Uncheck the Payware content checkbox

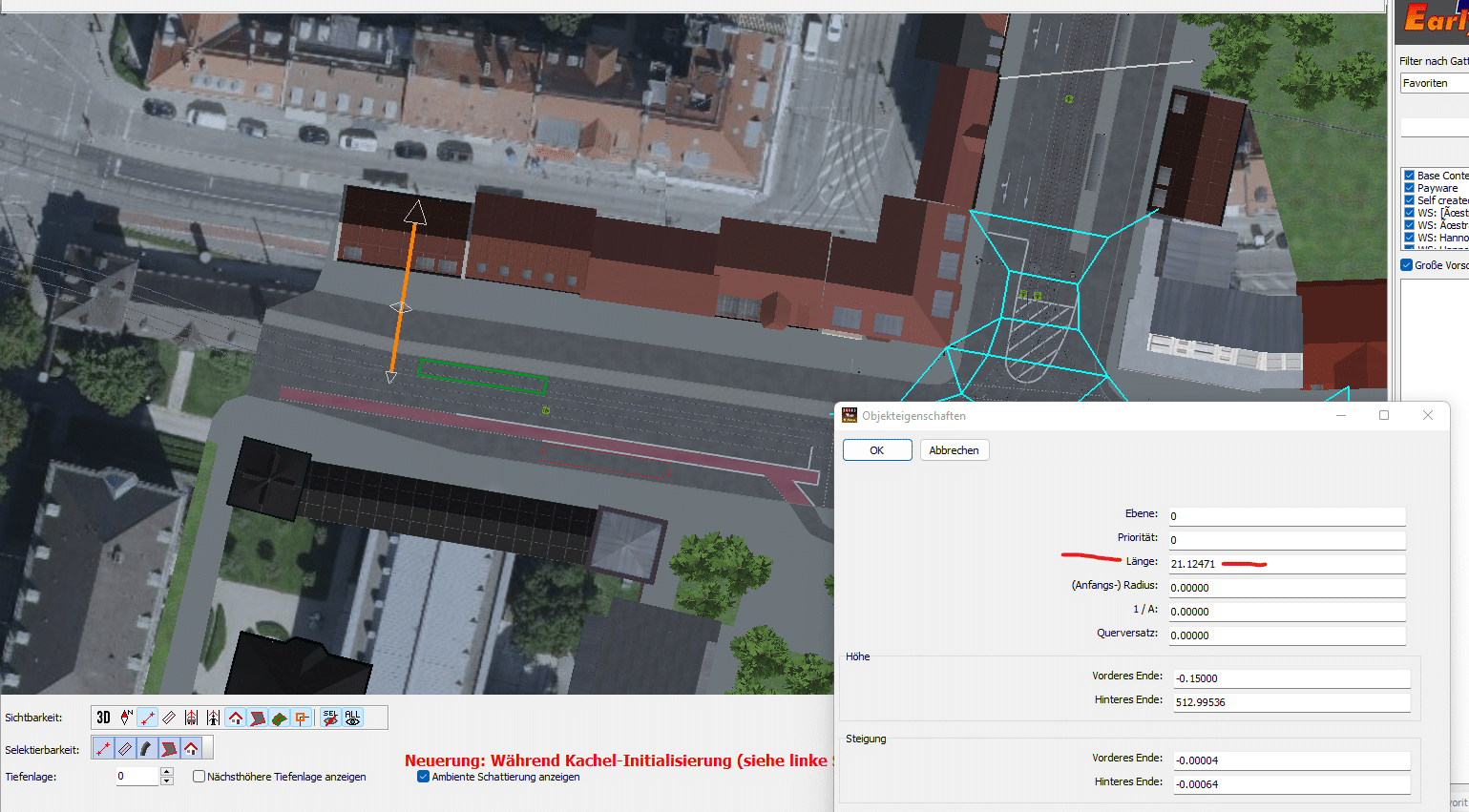1409,188
